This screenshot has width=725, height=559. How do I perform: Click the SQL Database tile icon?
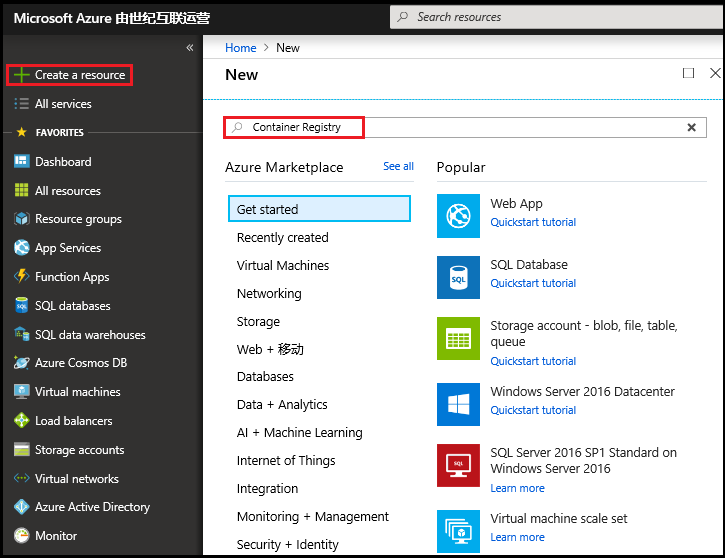458,277
